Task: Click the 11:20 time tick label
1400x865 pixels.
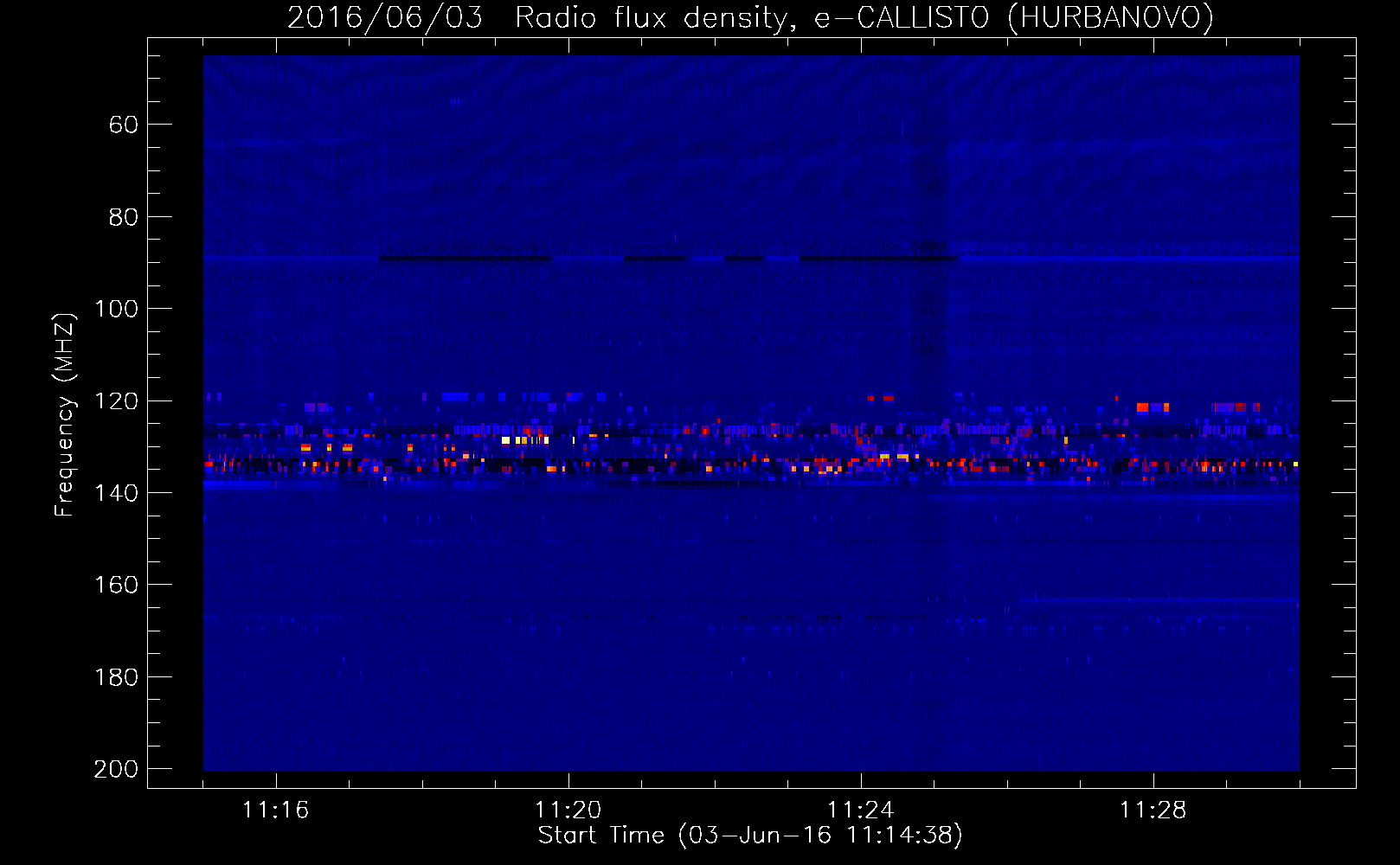Action: tap(568, 811)
